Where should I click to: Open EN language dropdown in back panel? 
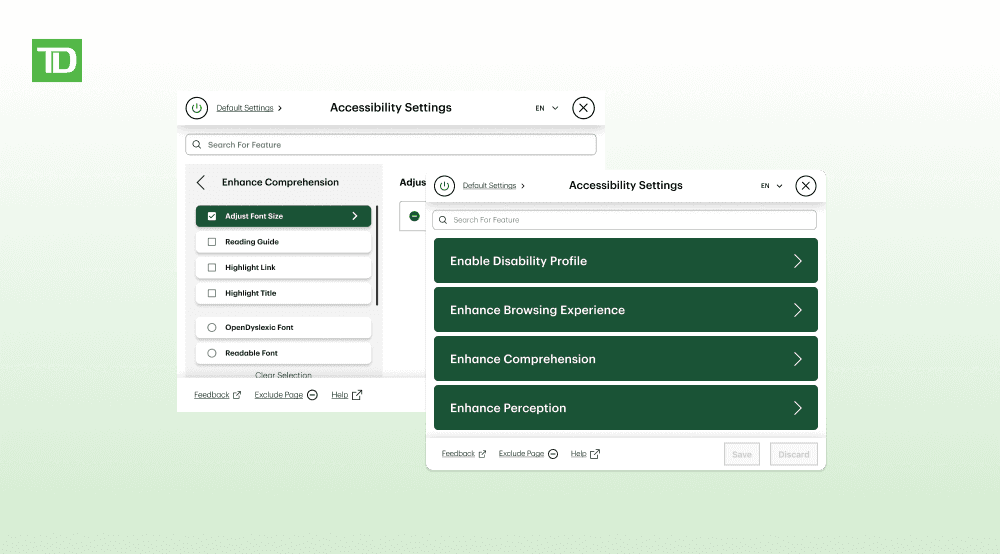(547, 108)
